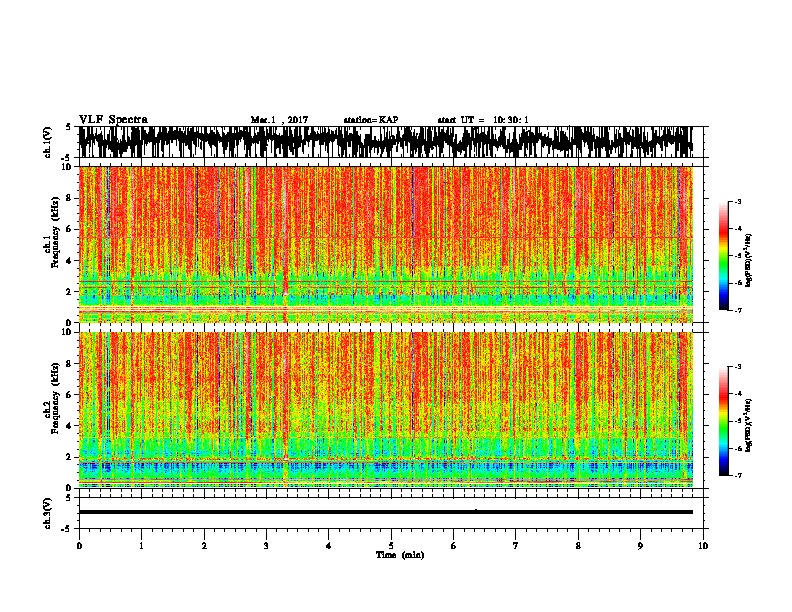
Task: Click the date label 'Mar.1 , 2017'
Action: click(279, 120)
